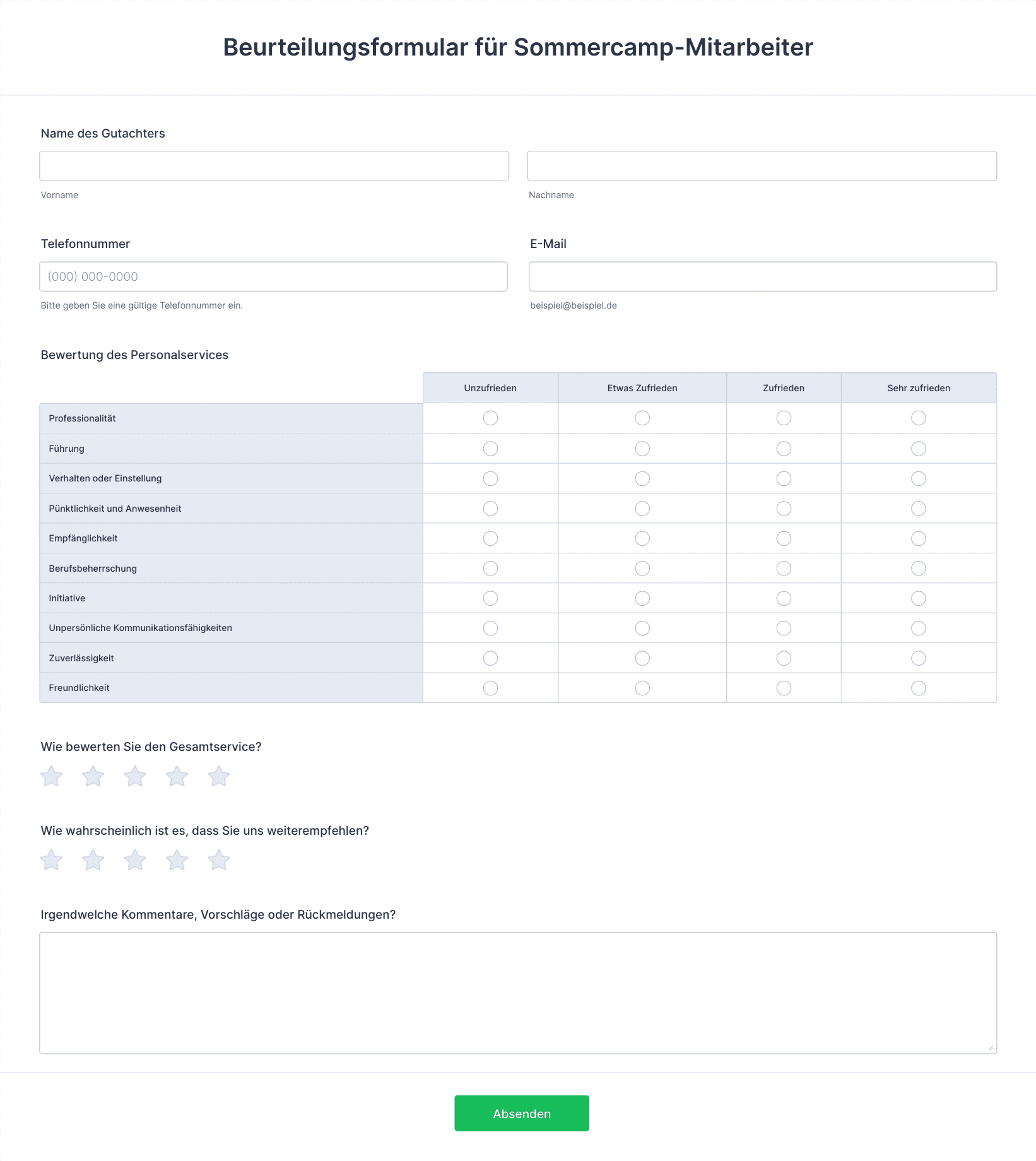Select Zufrieden for Berufsbeherrschung
Image resolution: width=1036 pixels, height=1161 pixels.
pyautogui.click(x=784, y=569)
